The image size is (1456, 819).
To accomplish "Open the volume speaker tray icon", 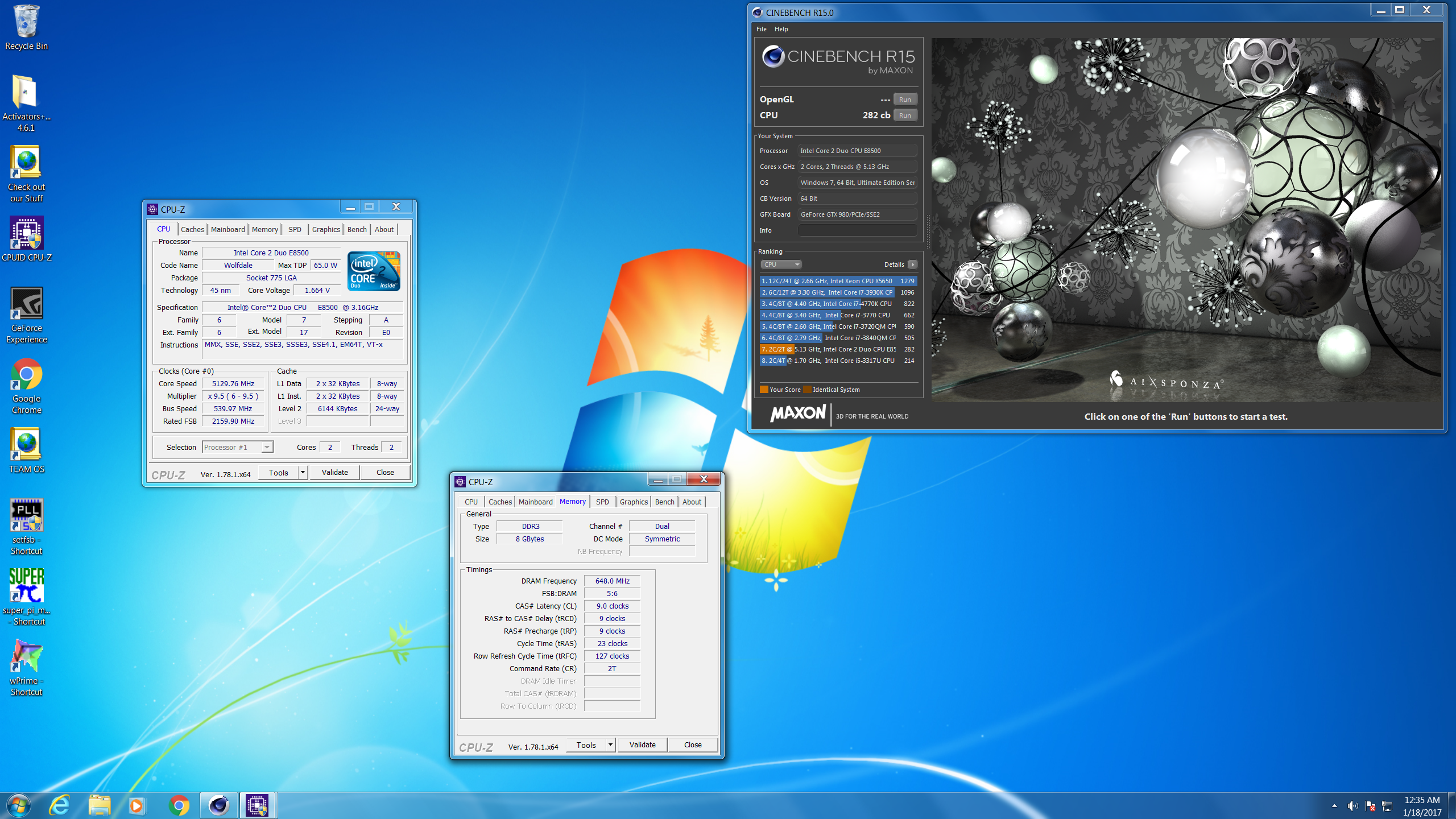I will click(x=1352, y=806).
